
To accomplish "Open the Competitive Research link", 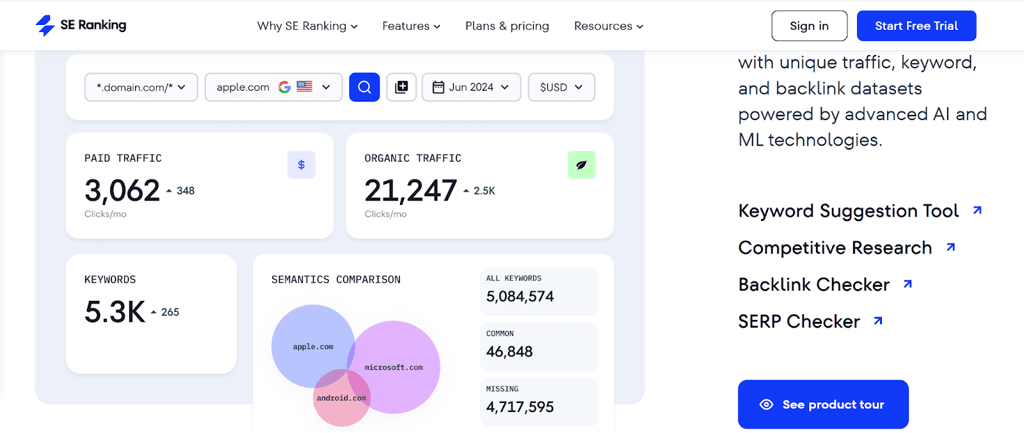I will pyautogui.click(x=835, y=248).
